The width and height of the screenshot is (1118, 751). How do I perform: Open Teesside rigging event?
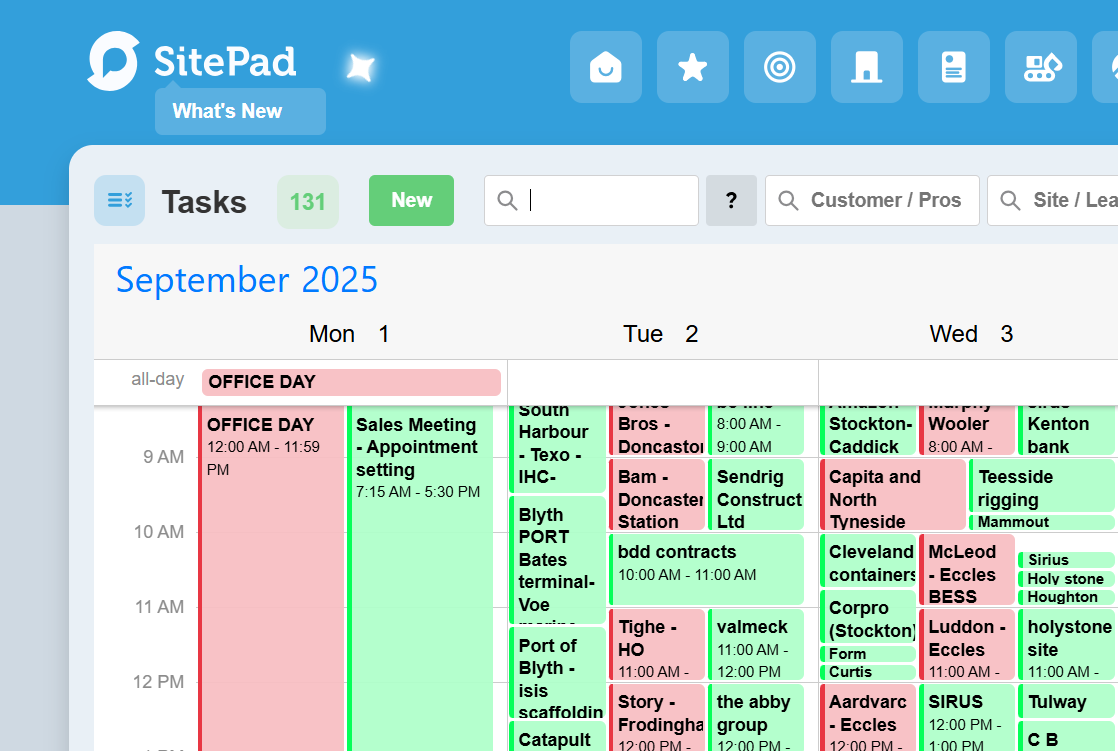pos(1042,486)
